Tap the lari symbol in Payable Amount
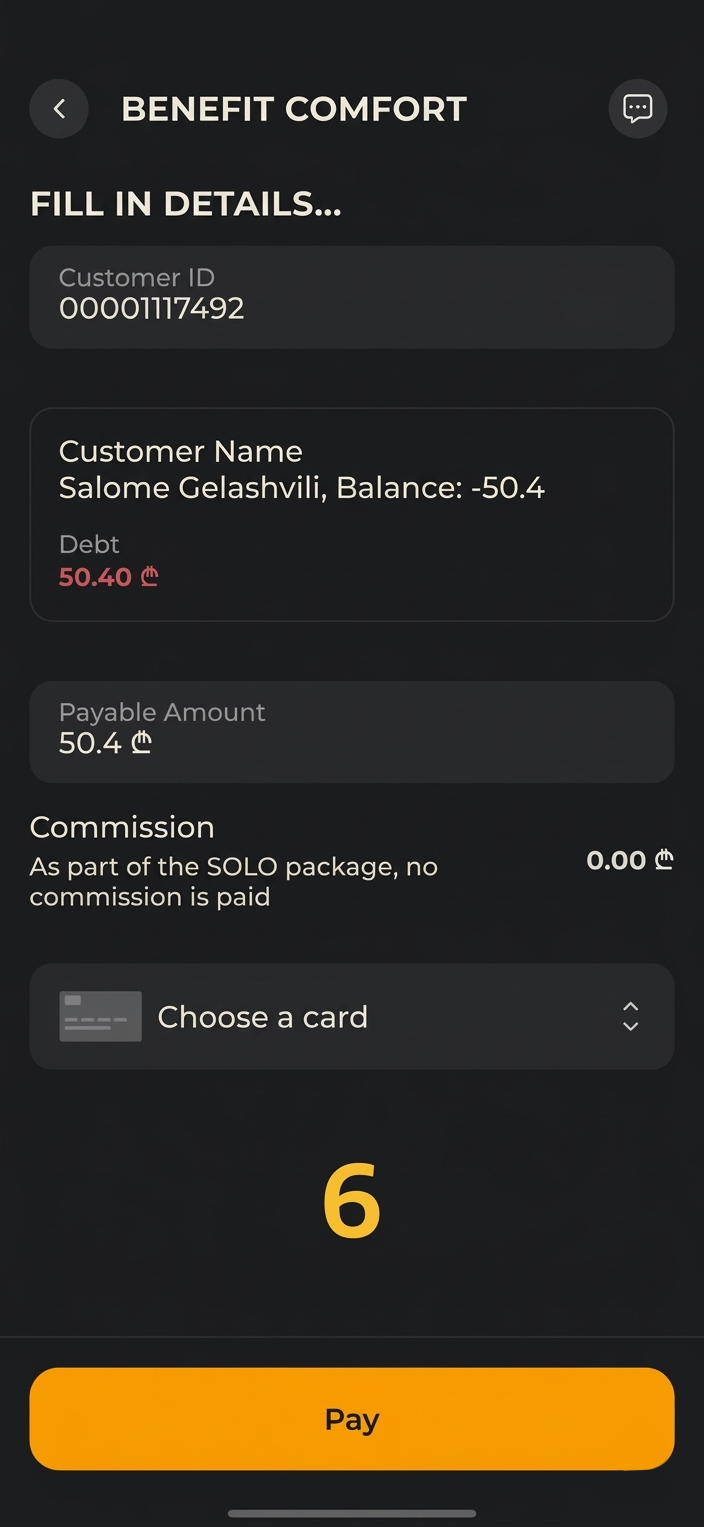Viewport: 704px width, 1527px height. [142, 743]
